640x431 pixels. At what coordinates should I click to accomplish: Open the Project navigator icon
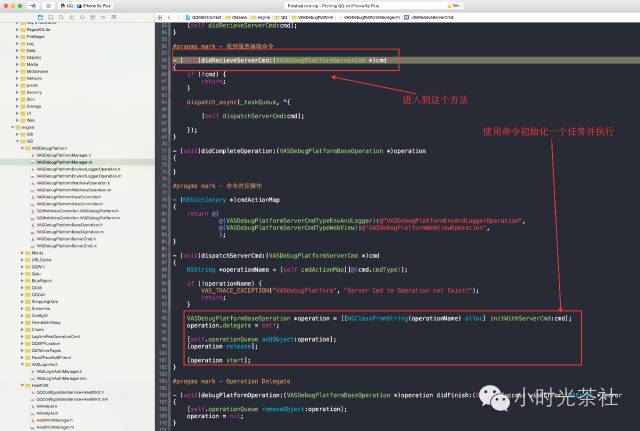click(40, 17)
